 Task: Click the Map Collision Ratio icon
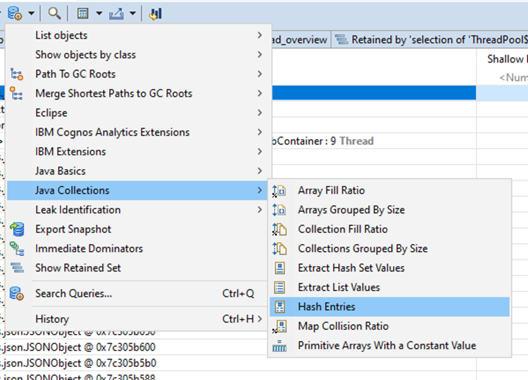coord(279,326)
